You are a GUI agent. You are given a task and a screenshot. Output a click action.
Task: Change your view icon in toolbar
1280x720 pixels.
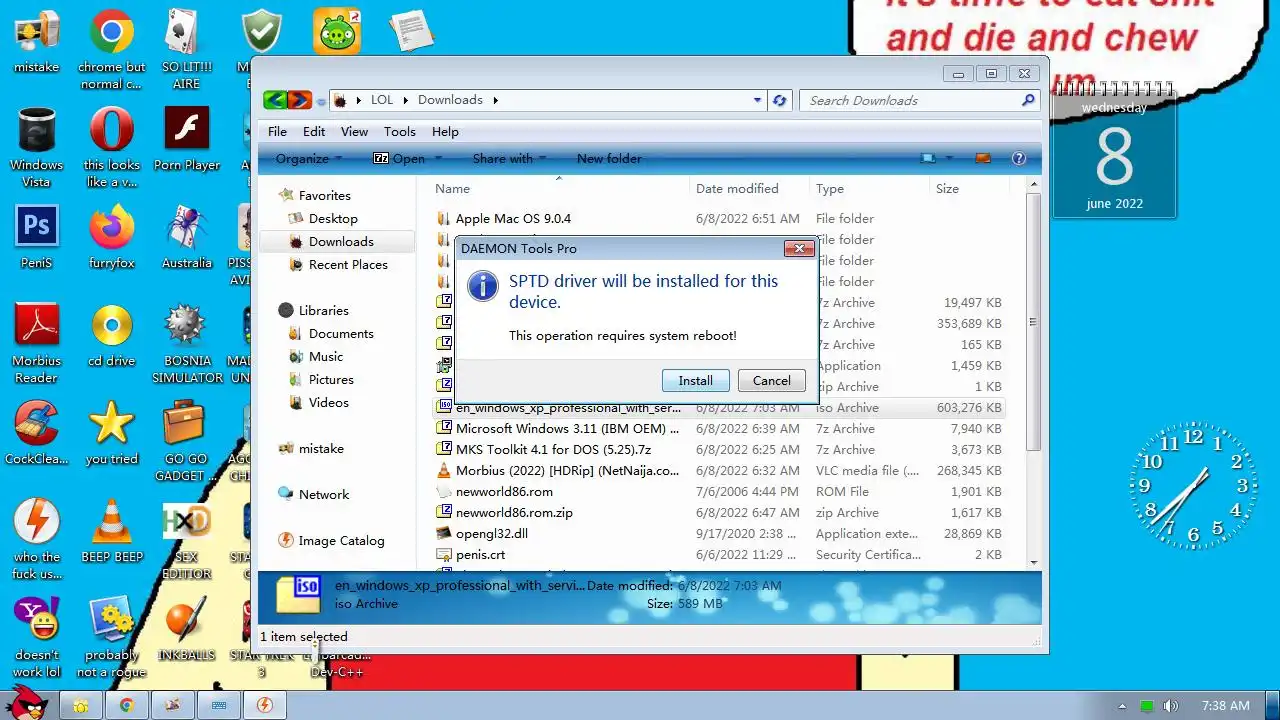[x=929, y=158]
